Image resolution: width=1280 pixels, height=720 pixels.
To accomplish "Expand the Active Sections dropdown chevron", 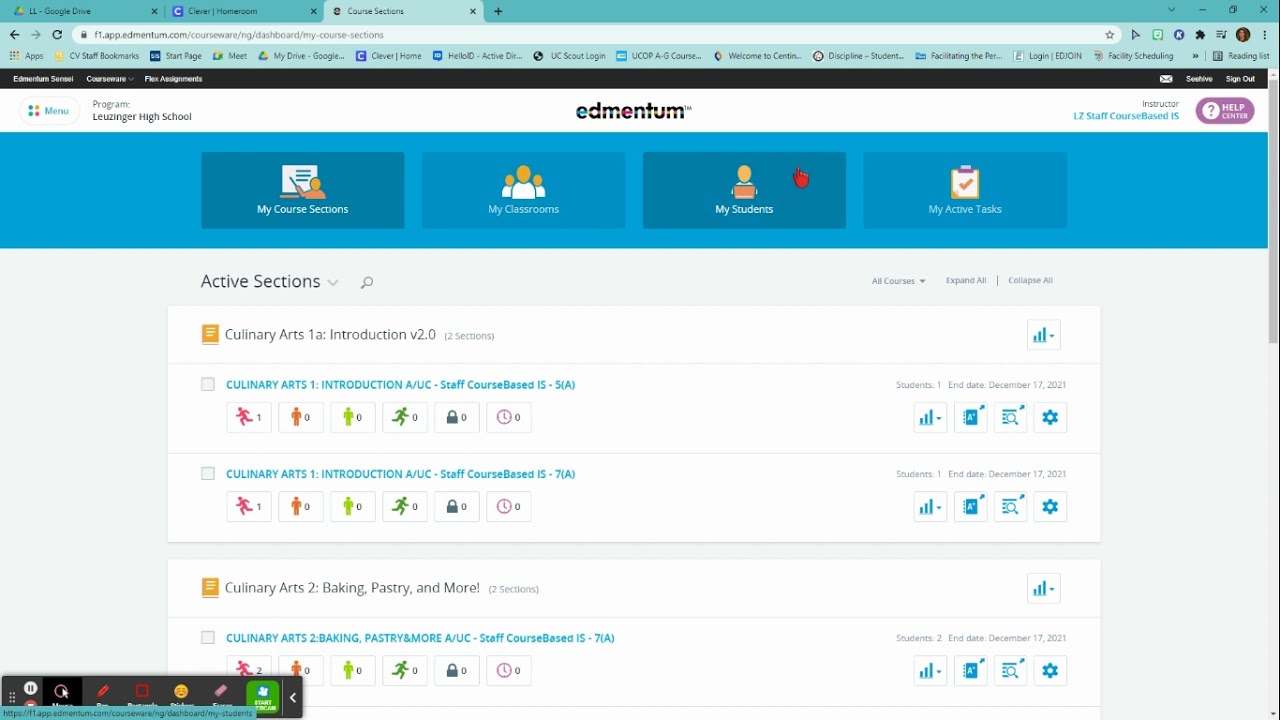I will click(333, 283).
